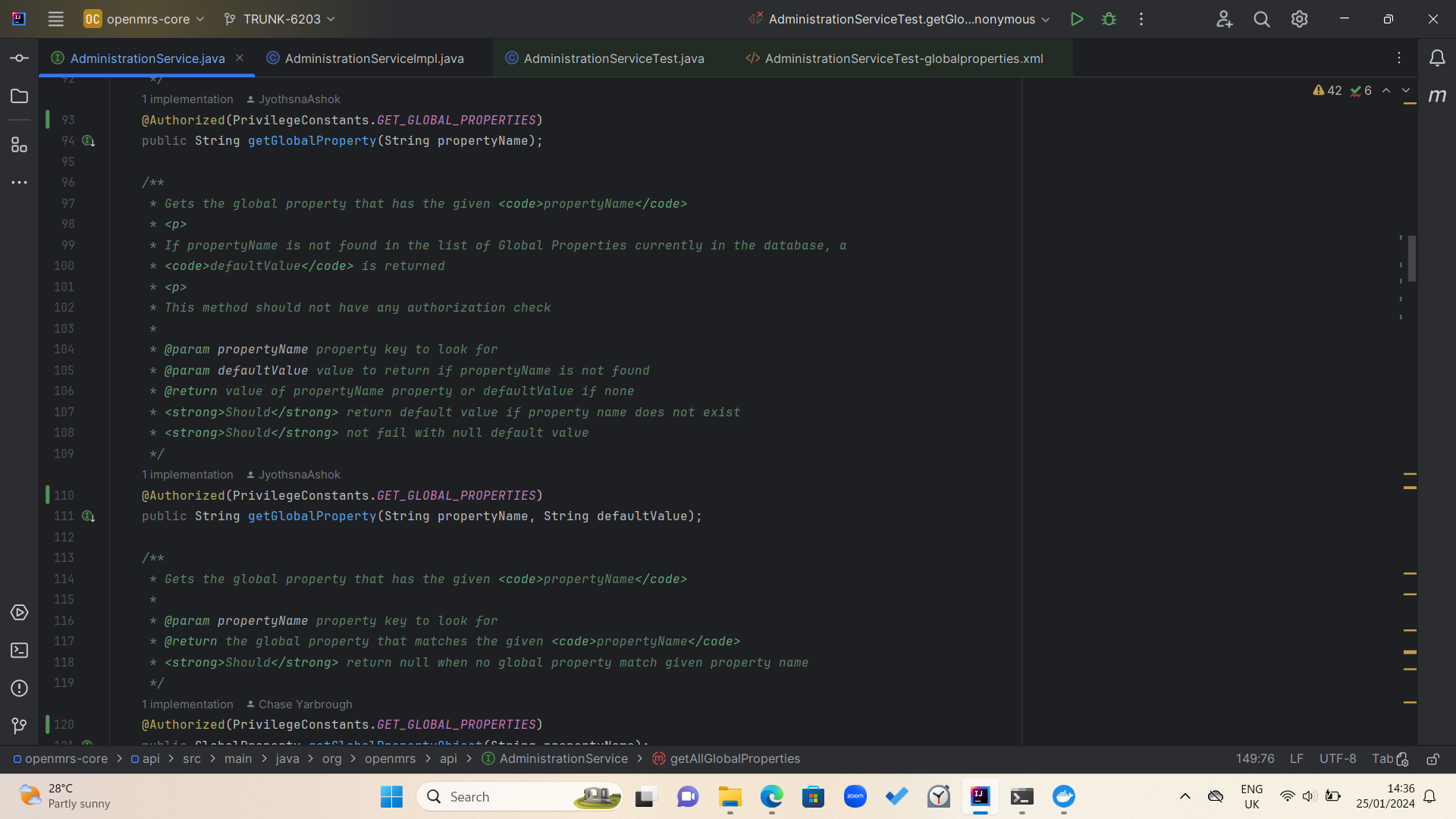
Task: Start debugging with the bug icon
Action: point(1109,19)
